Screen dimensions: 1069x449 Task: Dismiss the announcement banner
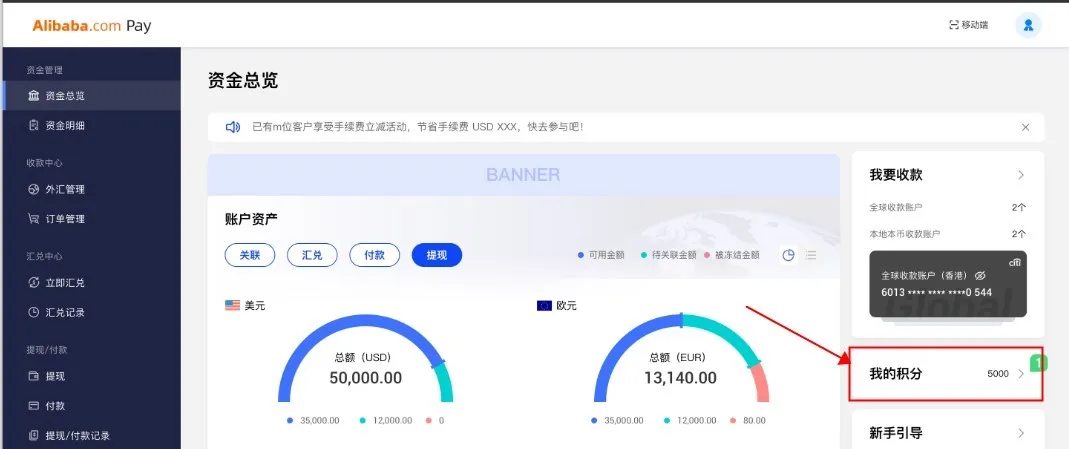point(1025,127)
